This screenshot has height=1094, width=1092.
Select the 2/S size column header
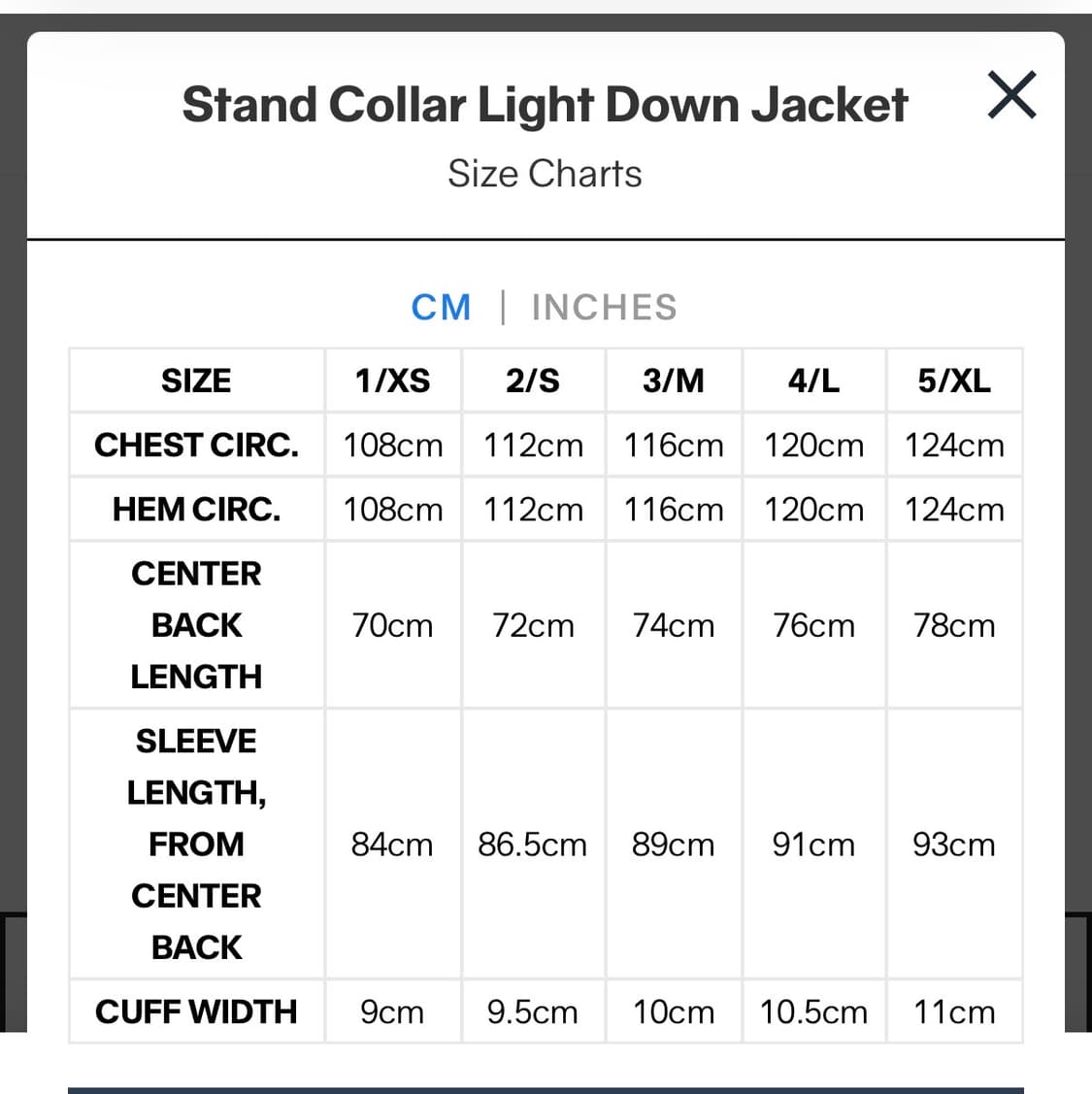coord(533,381)
